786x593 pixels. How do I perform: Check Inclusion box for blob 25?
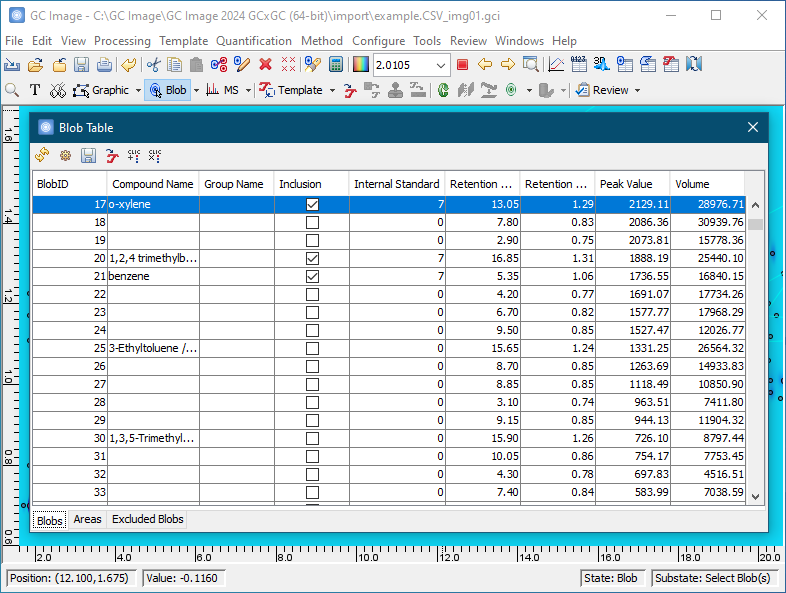pyautogui.click(x=312, y=348)
